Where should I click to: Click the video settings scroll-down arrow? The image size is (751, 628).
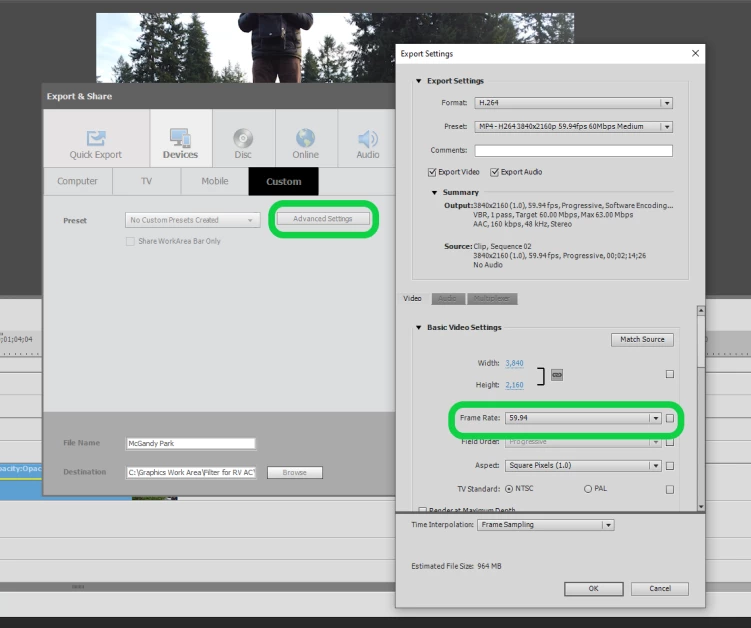(701, 507)
